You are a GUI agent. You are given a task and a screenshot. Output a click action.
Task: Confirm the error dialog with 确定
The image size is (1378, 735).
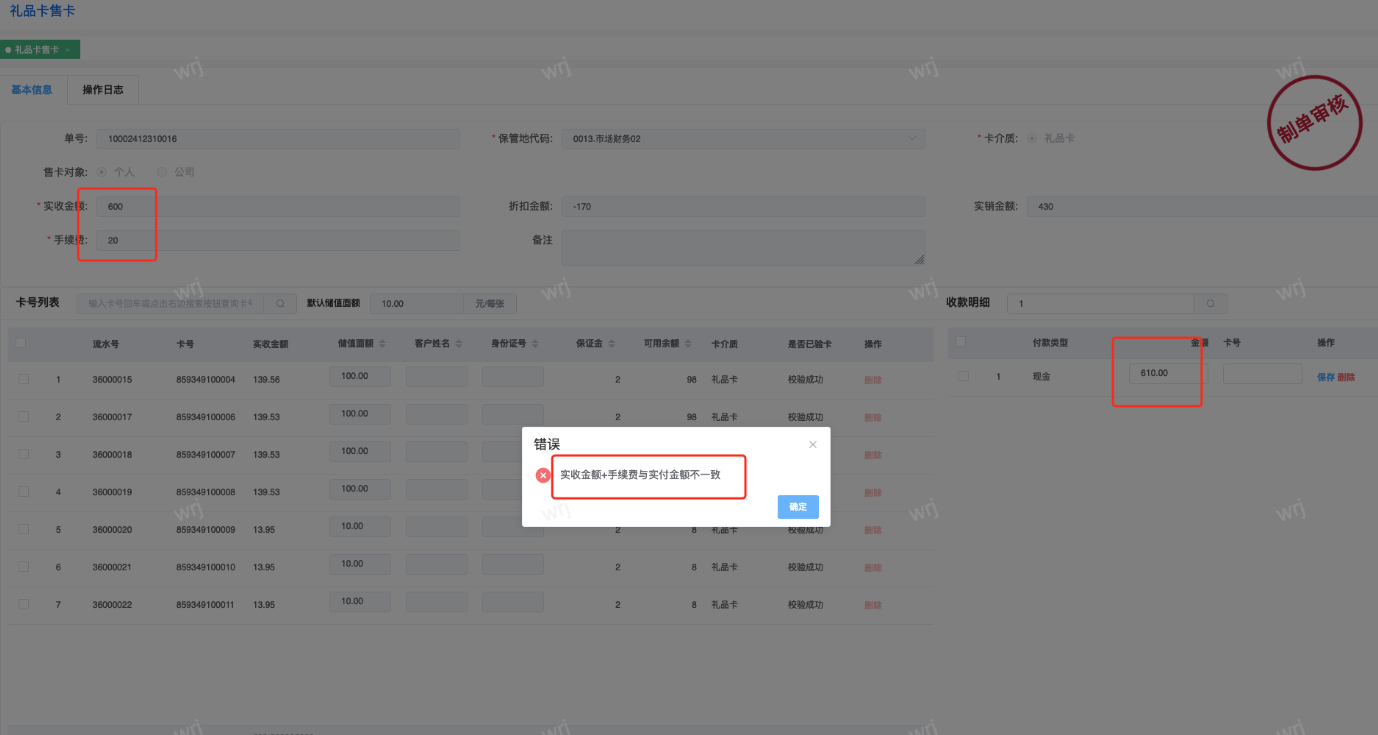798,507
